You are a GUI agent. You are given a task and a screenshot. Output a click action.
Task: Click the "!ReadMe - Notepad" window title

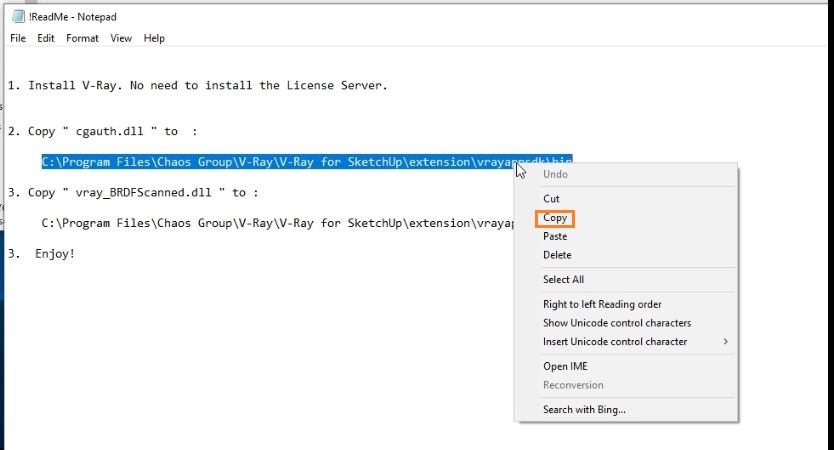[x=73, y=17]
